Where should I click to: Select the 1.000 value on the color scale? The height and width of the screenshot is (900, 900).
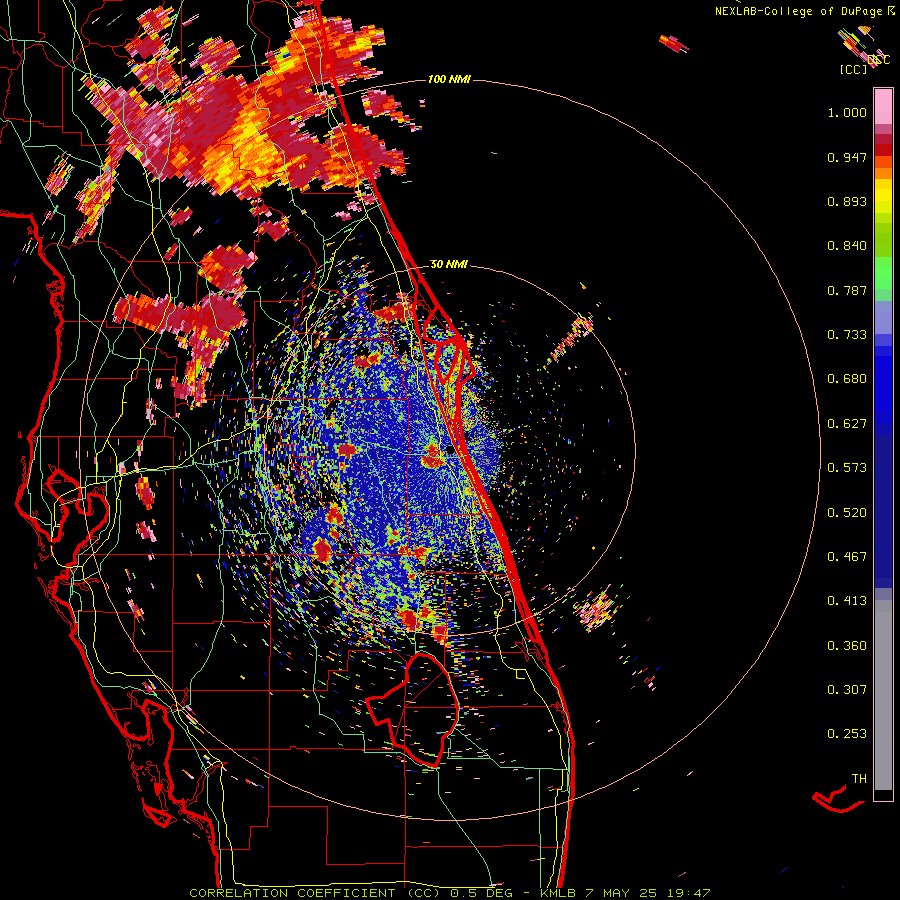tap(847, 112)
